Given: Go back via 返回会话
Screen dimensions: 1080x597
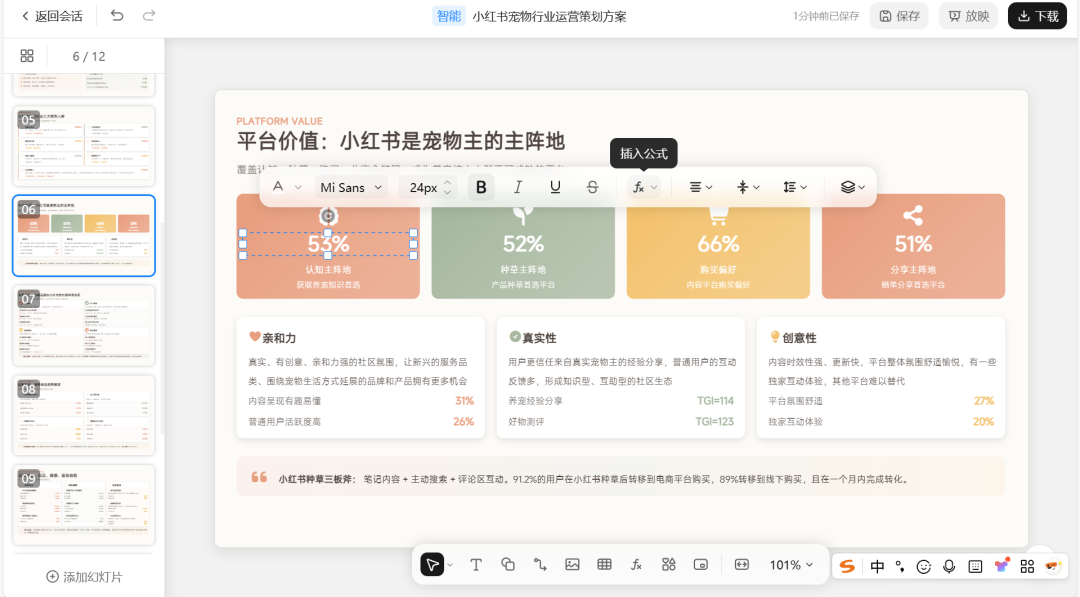Looking at the screenshot, I should [52, 16].
